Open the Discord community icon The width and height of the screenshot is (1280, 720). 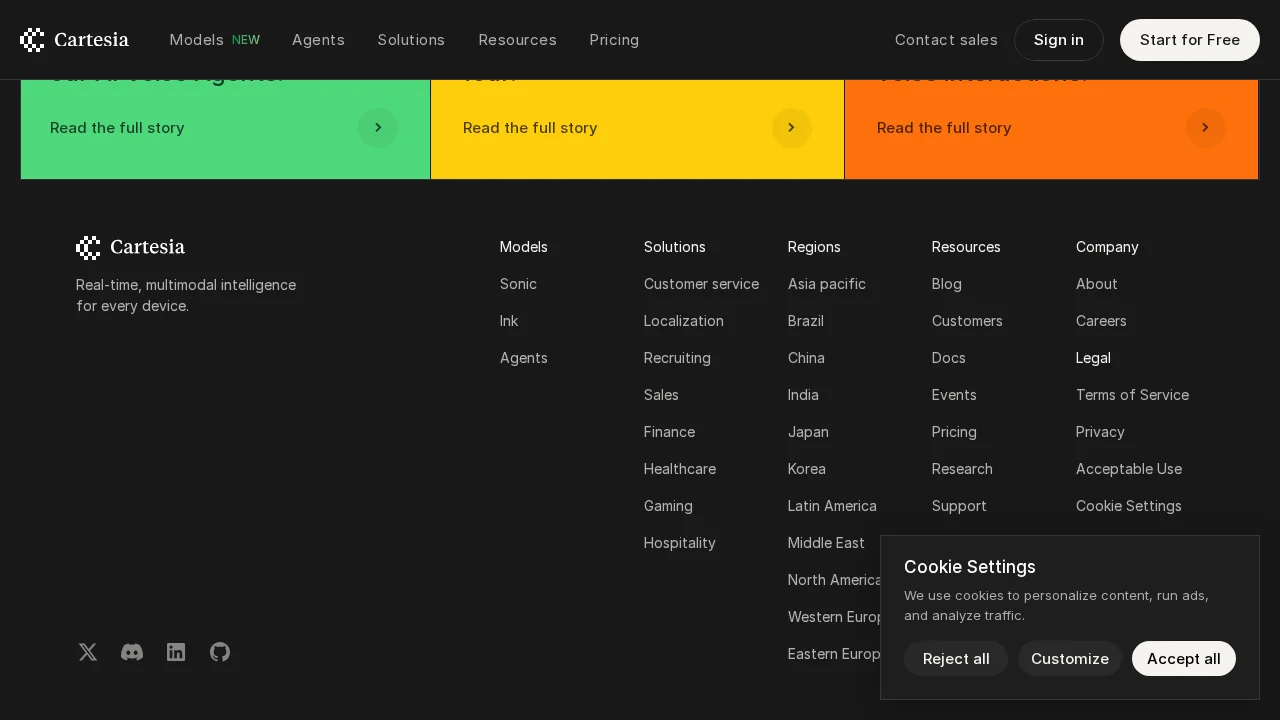(132, 652)
